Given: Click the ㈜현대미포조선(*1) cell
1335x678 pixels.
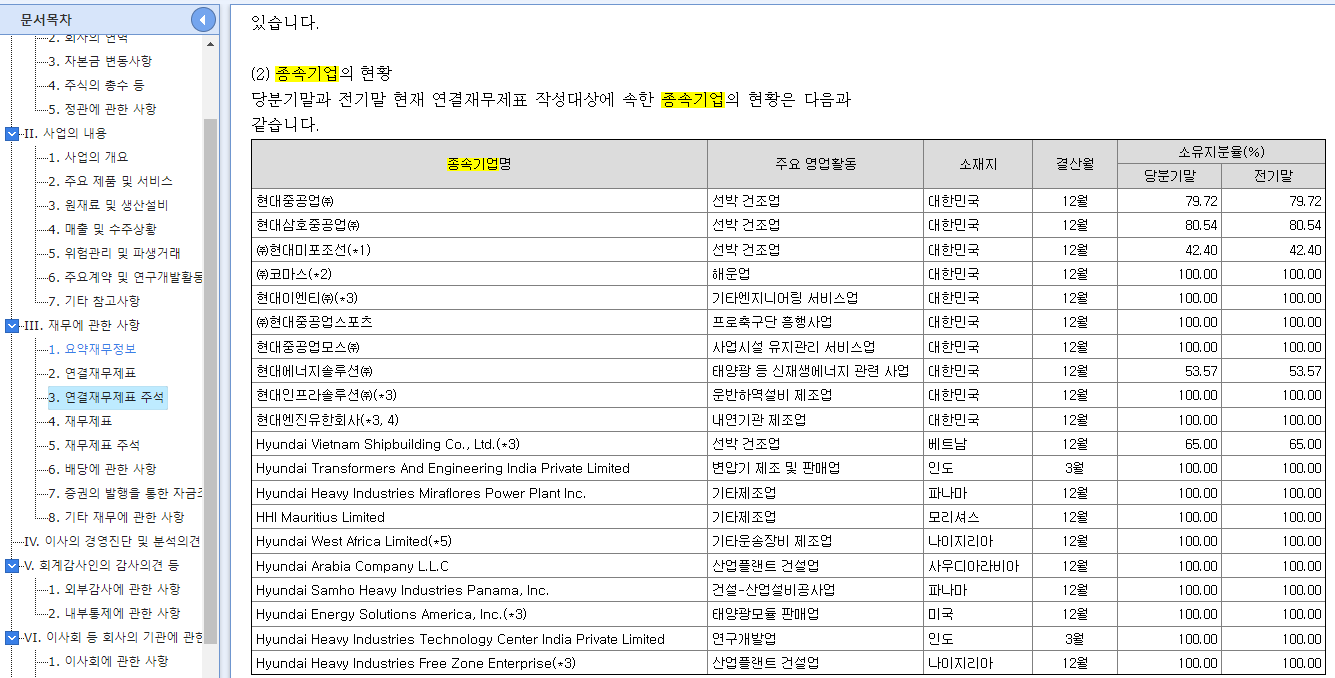Looking at the screenshot, I should [x=479, y=250].
